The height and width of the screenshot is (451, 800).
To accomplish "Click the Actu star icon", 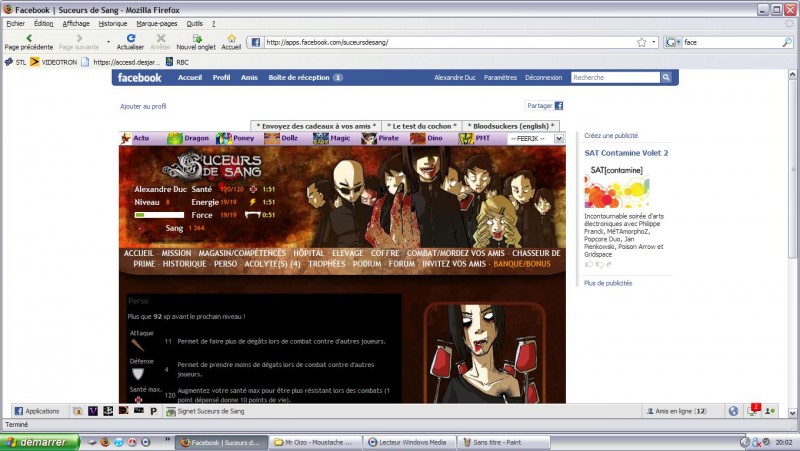I will click(126, 138).
